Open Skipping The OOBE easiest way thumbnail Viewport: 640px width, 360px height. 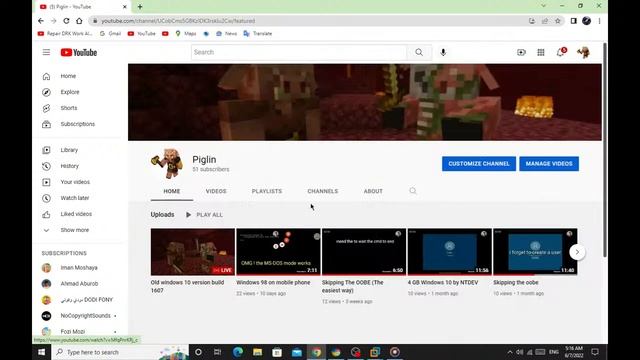pos(364,252)
